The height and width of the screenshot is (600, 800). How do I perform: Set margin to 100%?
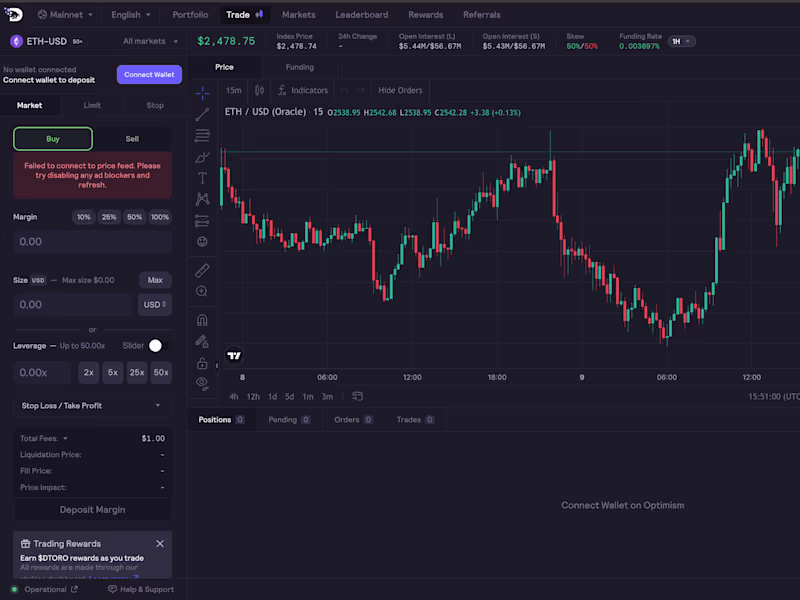pos(160,217)
